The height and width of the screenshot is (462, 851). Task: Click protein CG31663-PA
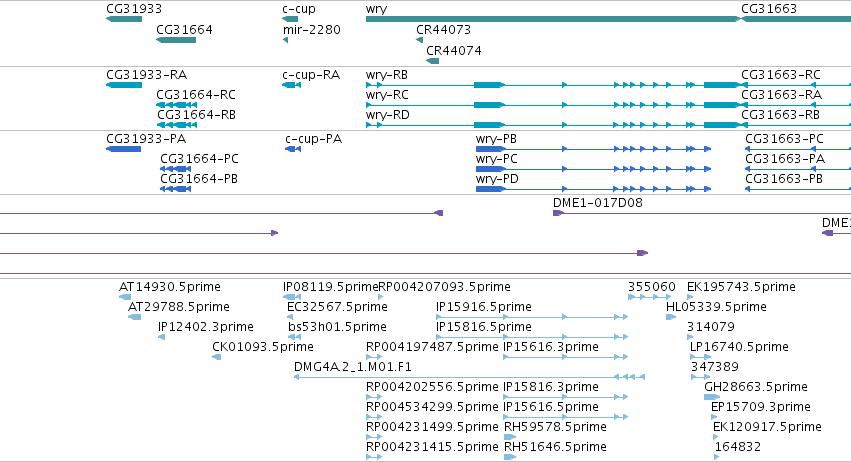click(785, 159)
